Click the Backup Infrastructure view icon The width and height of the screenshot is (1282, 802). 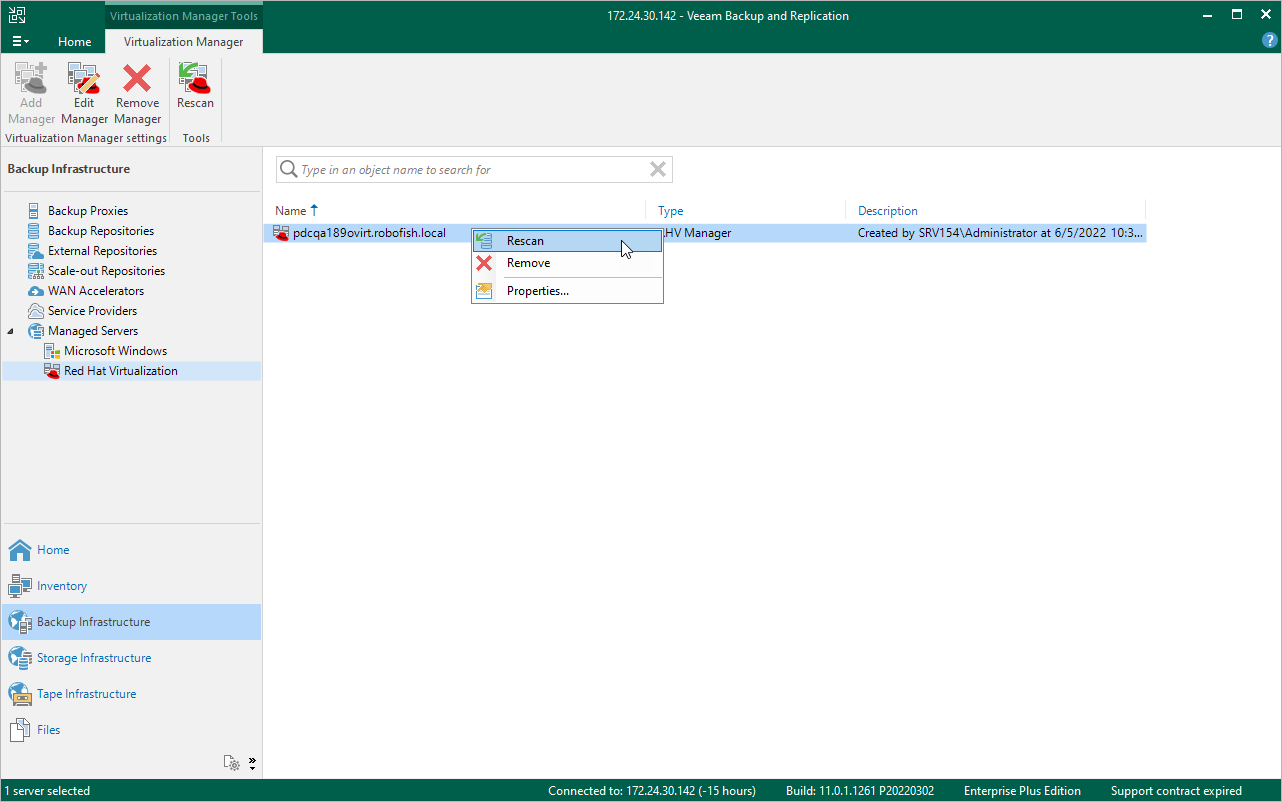[20, 622]
